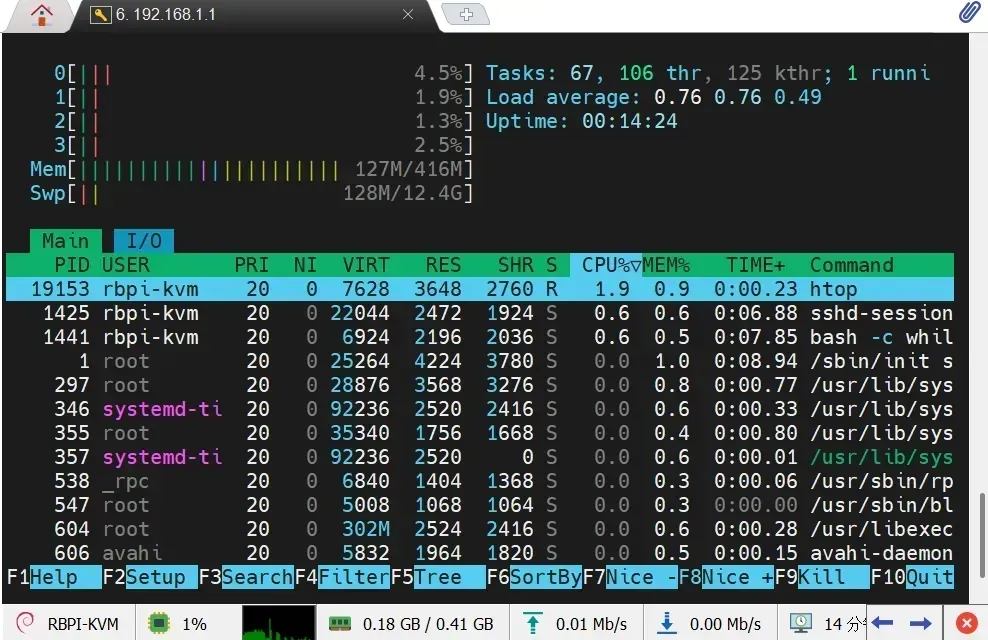Image resolution: width=988 pixels, height=640 pixels.
Task: Click the Swp usage meter bar
Action: click(x=251, y=193)
